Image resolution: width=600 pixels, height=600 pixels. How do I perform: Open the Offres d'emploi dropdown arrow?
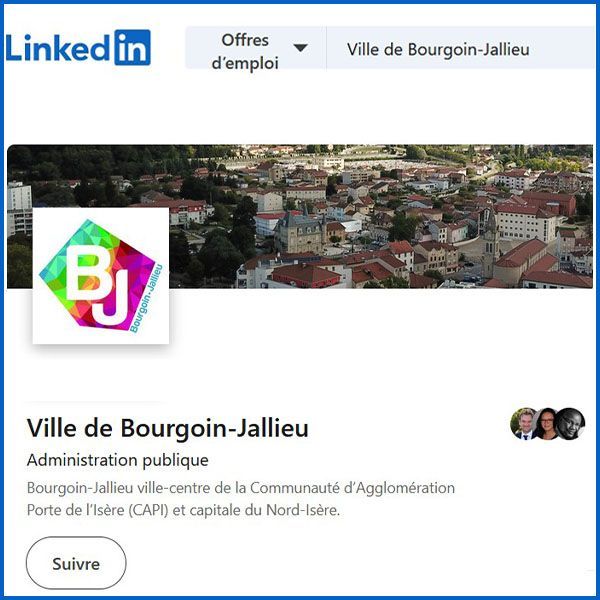click(x=300, y=48)
